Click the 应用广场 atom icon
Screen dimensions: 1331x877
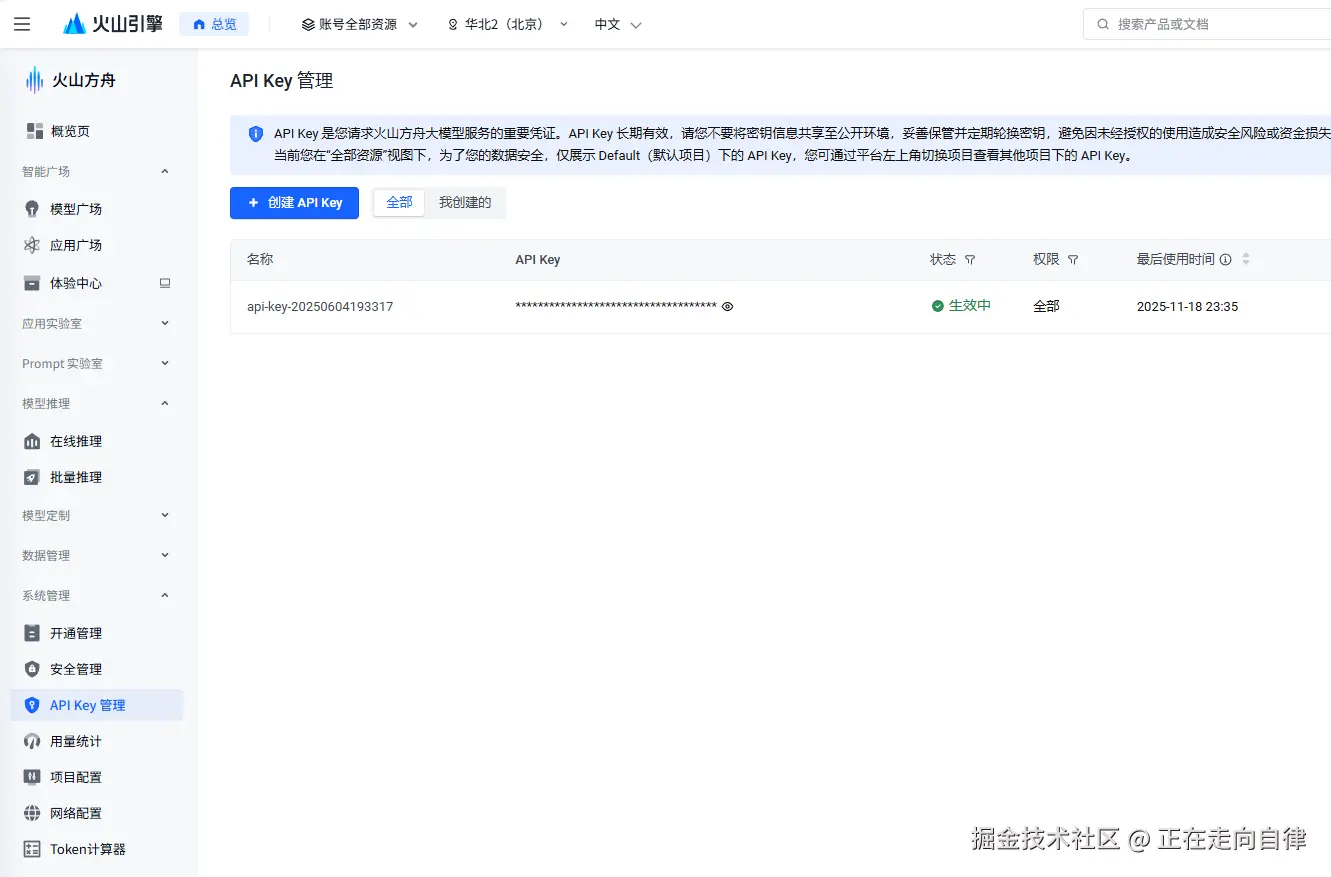32,245
